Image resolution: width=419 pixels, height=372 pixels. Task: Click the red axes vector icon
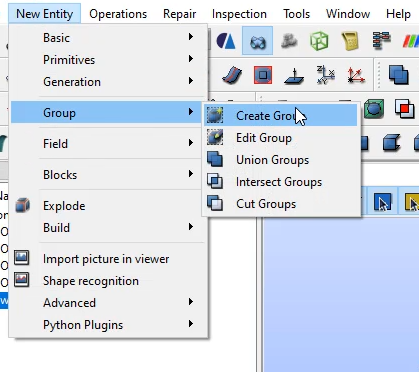coord(356,75)
